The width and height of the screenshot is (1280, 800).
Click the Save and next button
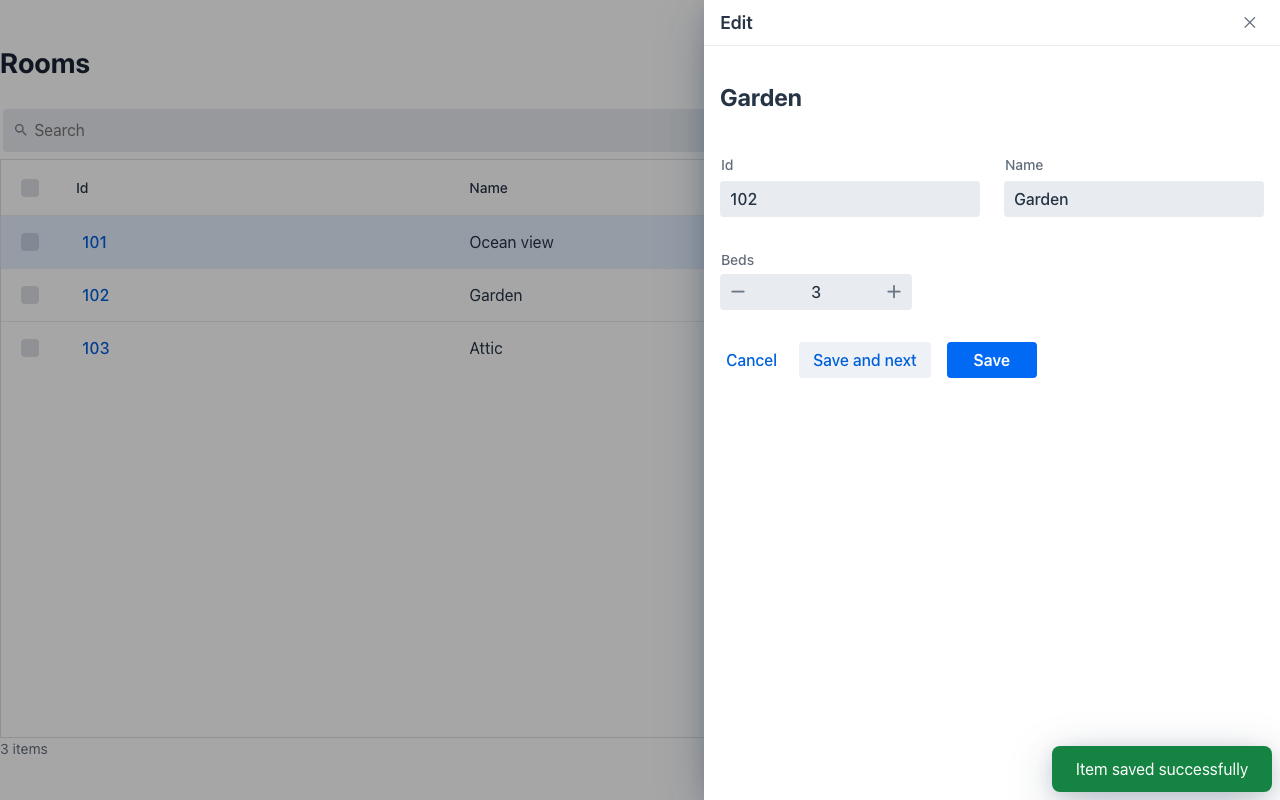(x=865, y=360)
